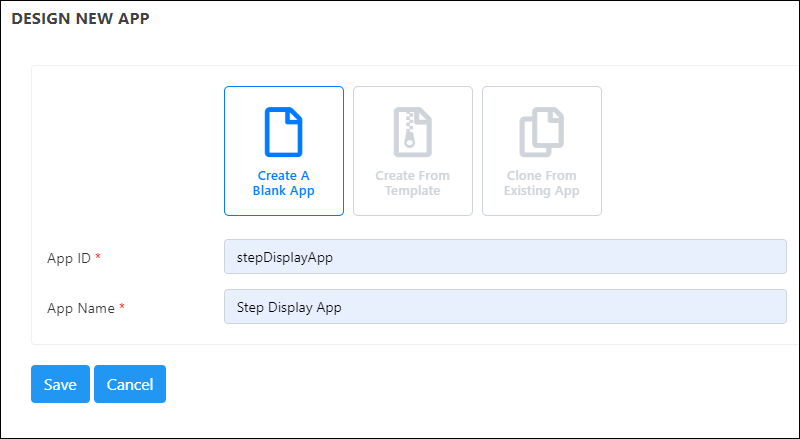Click the App Name field label
This screenshot has height=439, width=800.
[81, 308]
